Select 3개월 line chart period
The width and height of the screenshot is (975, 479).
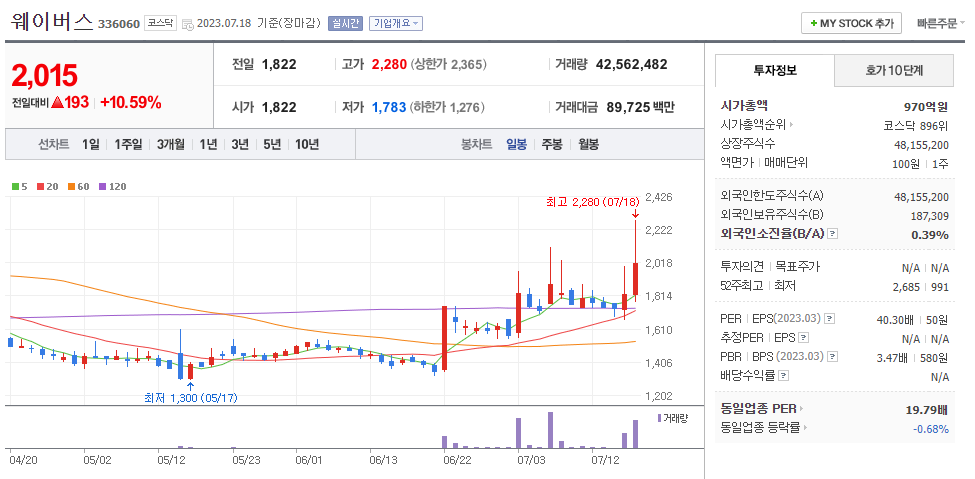point(170,144)
